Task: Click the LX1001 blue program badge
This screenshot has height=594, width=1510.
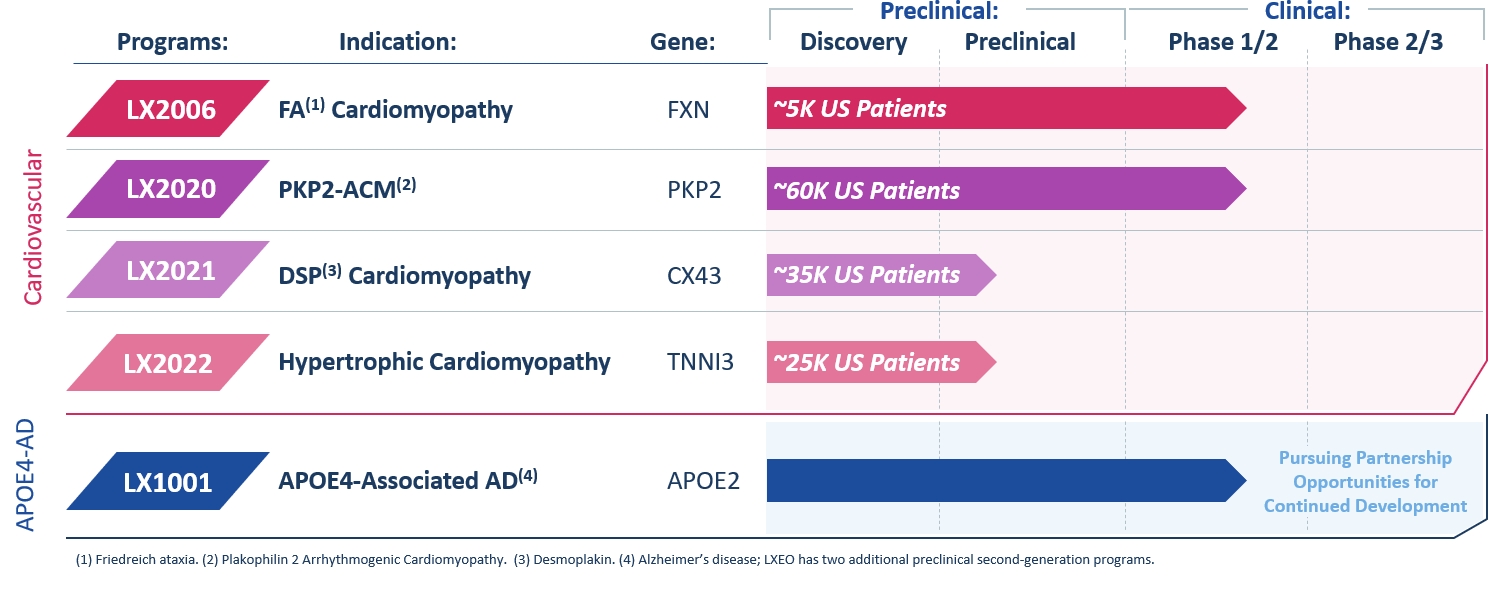Action: coord(169,482)
